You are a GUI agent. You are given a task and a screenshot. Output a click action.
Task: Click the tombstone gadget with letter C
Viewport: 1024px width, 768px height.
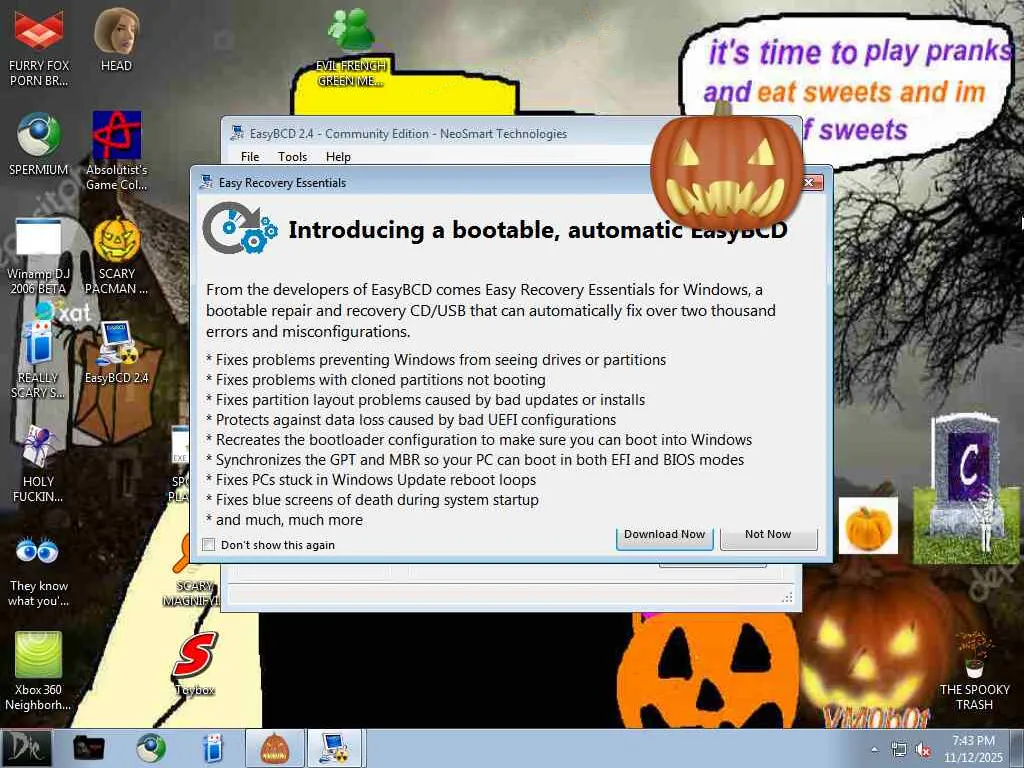[x=967, y=487]
